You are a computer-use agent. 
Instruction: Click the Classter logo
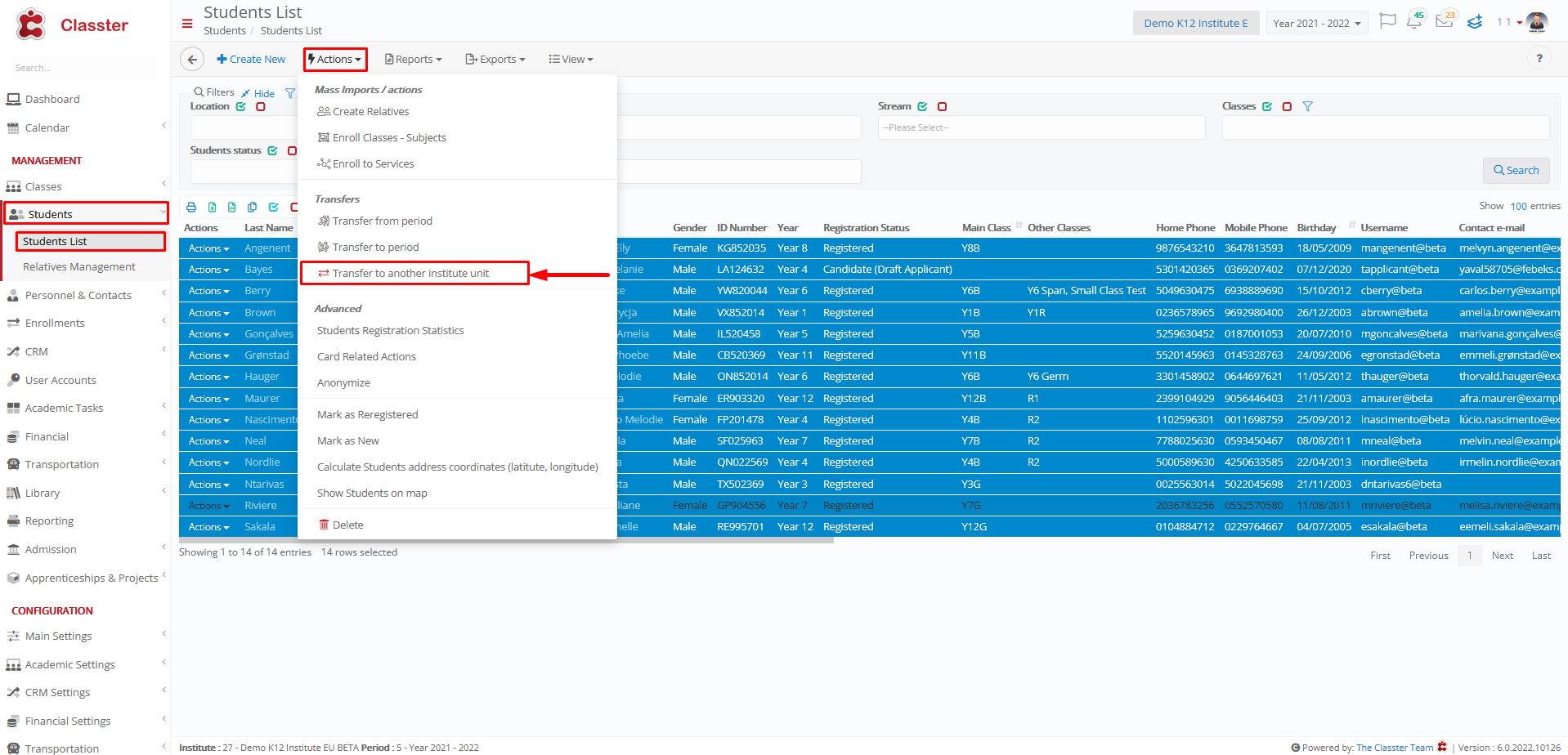71,25
